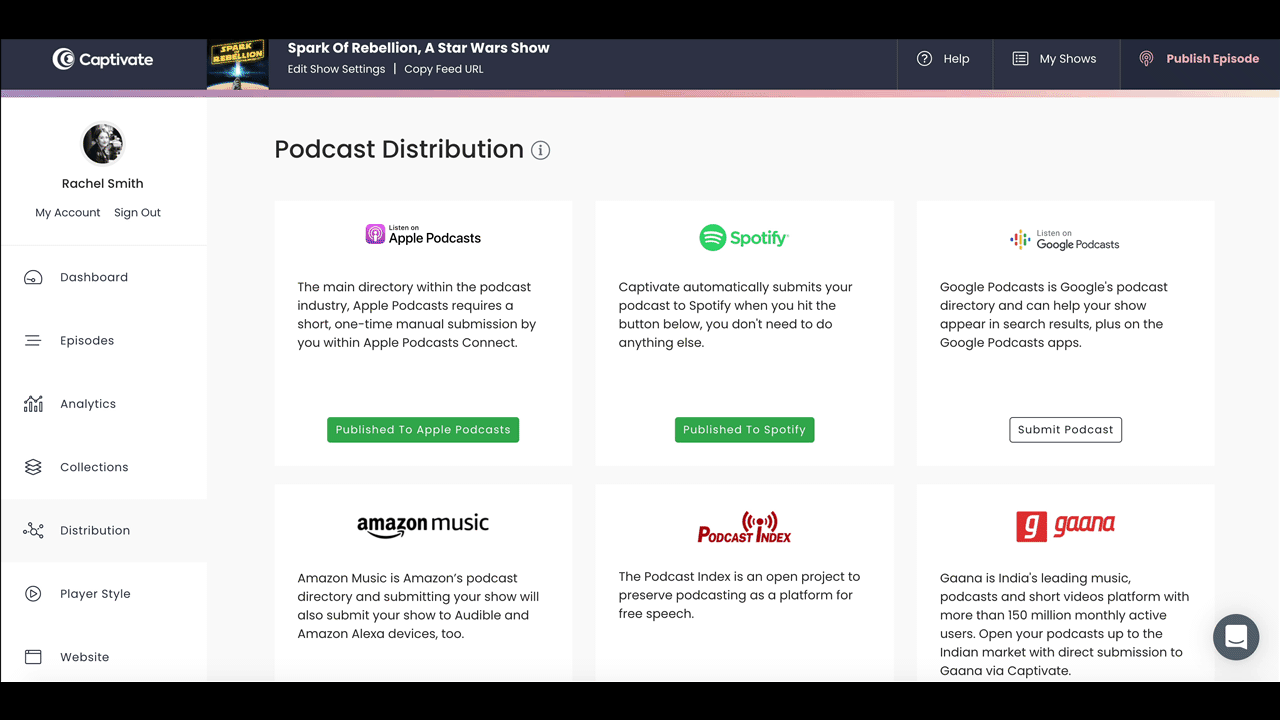Submit Podcast to Google Podcasts
This screenshot has width=1280, height=720.
[1065, 429]
